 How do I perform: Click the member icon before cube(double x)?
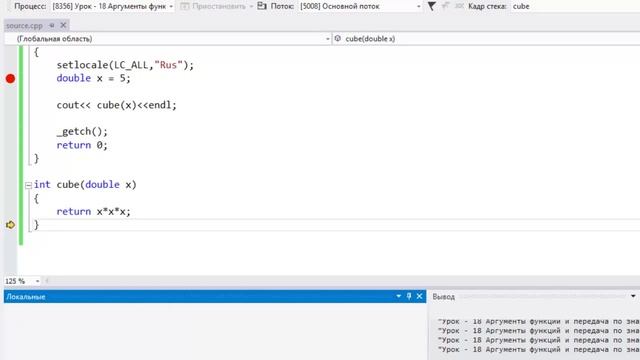coord(338,38)
